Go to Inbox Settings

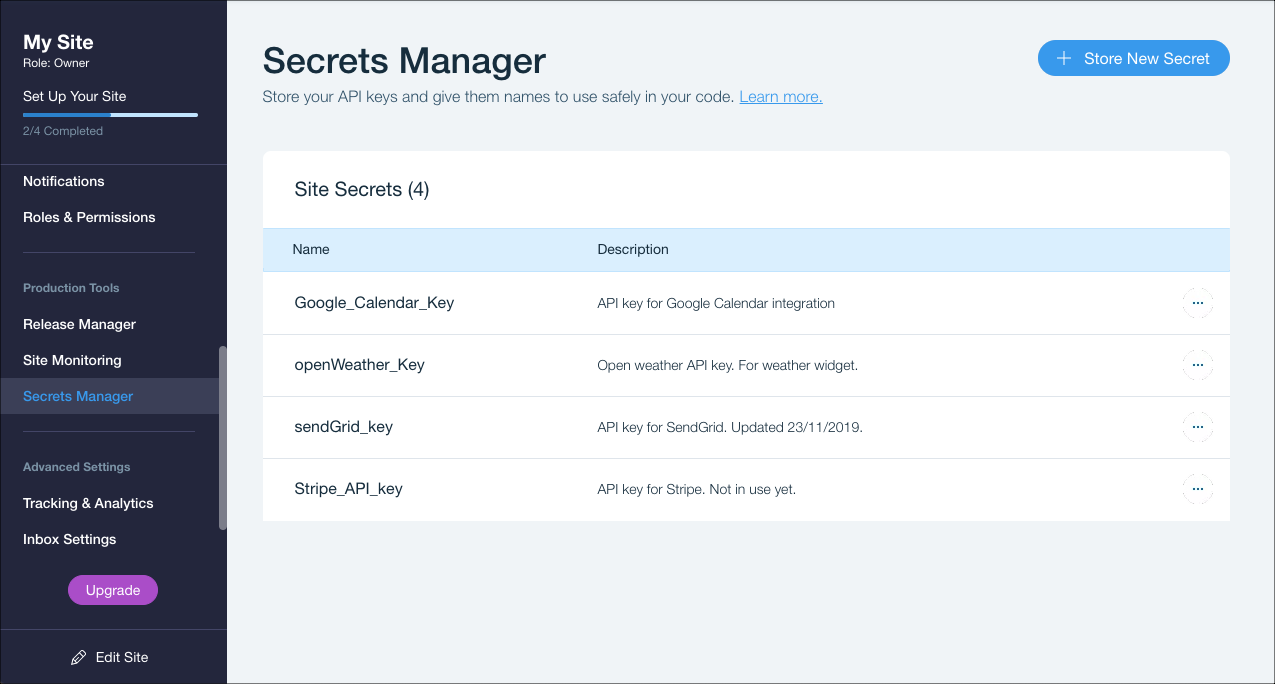point(70,539)
